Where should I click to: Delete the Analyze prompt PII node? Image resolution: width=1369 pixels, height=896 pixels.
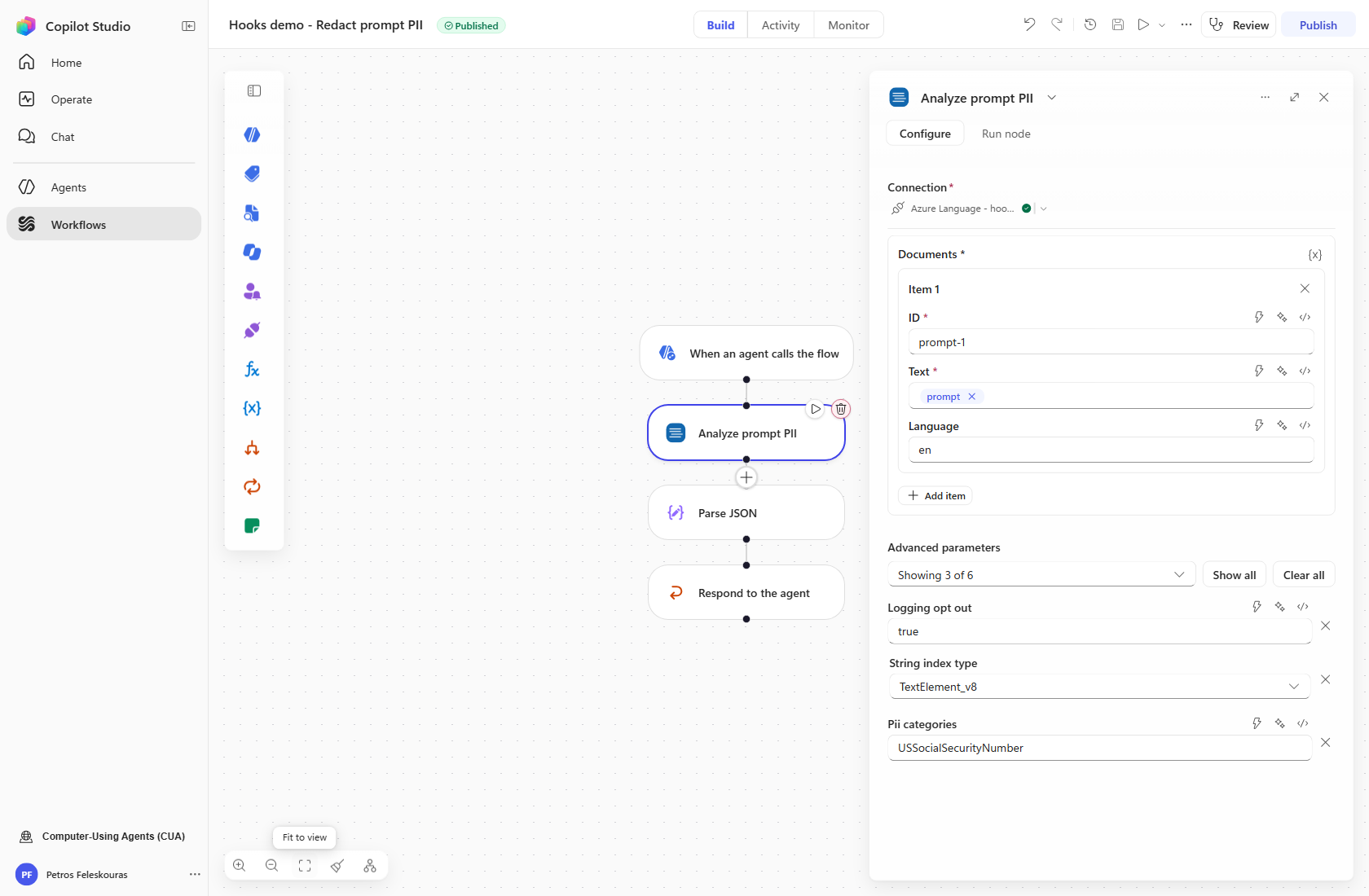click(841, 409)
